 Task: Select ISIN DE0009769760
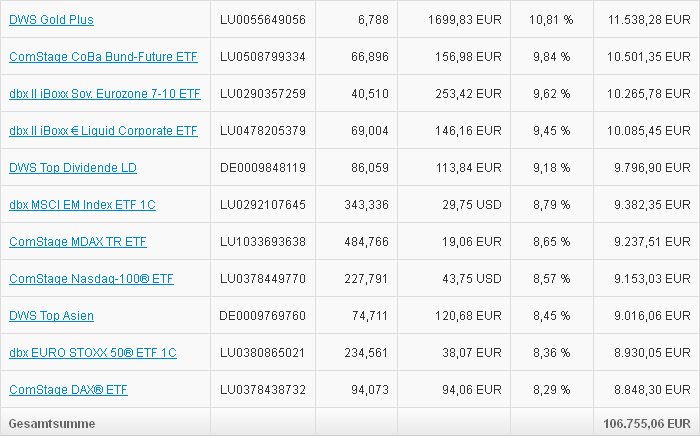(262, 316)
